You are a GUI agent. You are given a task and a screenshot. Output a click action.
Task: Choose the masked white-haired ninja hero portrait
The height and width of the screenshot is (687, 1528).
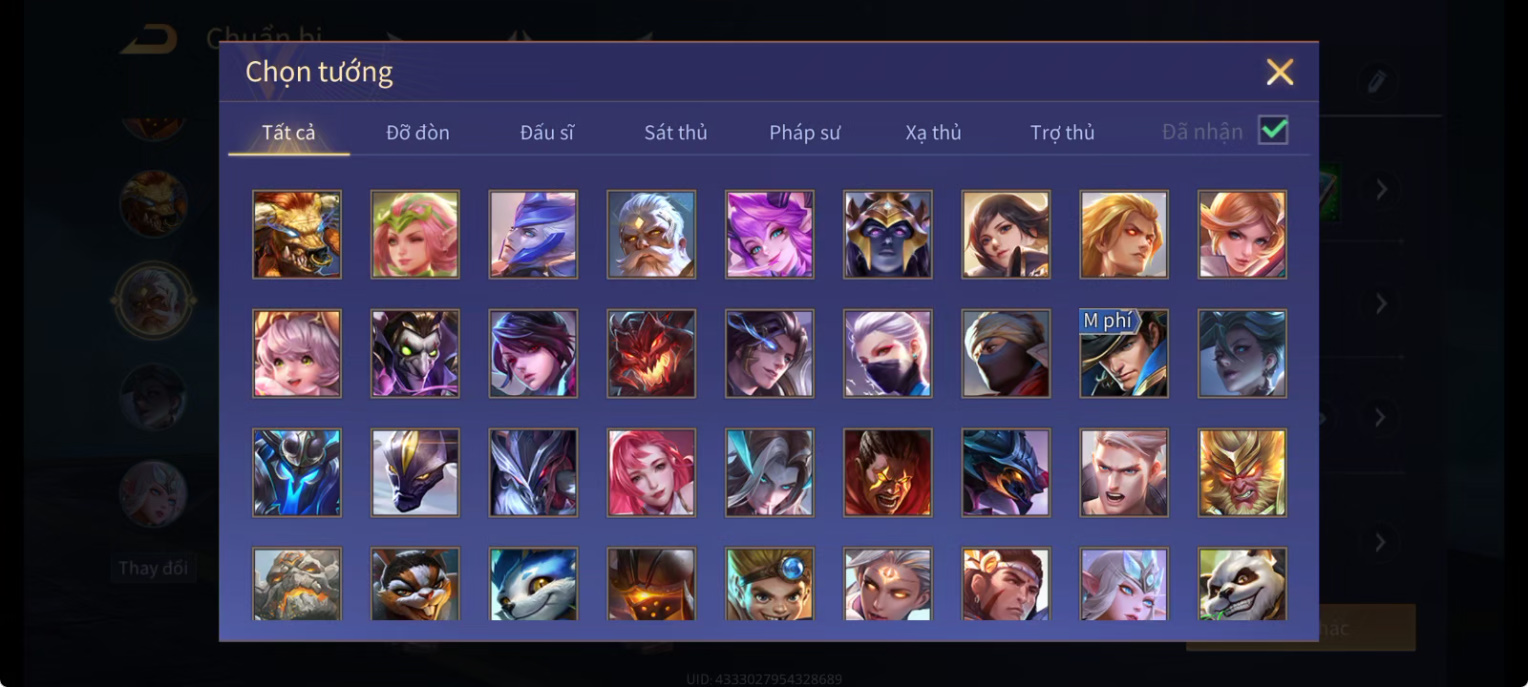point(887,353)
